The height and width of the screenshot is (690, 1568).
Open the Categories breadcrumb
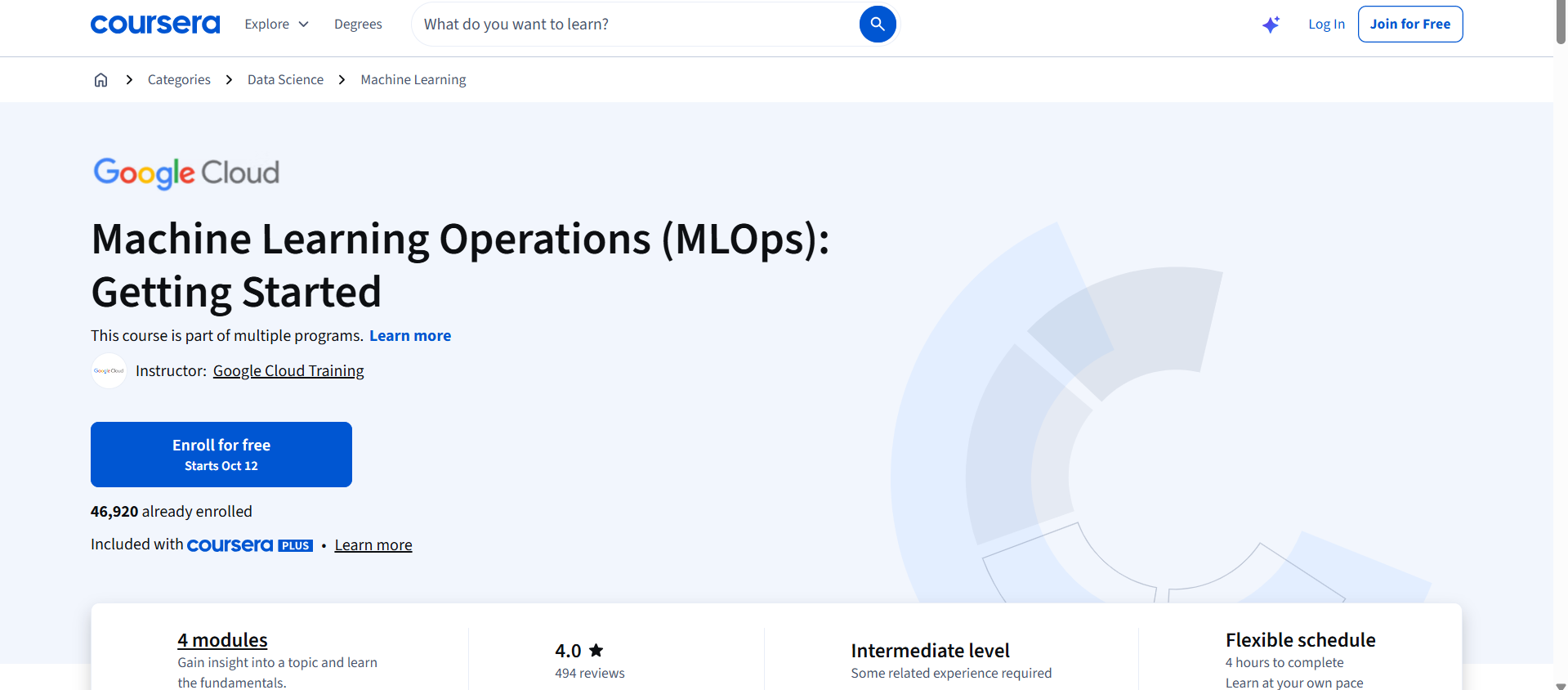point(179,79)
